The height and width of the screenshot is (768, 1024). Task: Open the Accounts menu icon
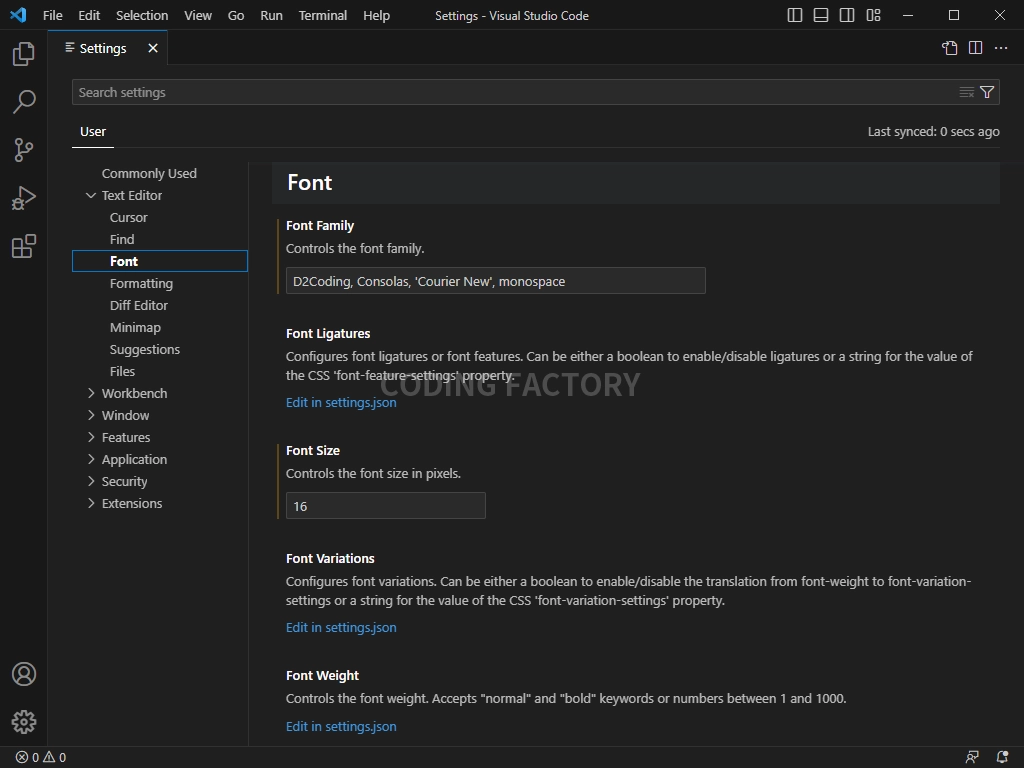point(24,674)
